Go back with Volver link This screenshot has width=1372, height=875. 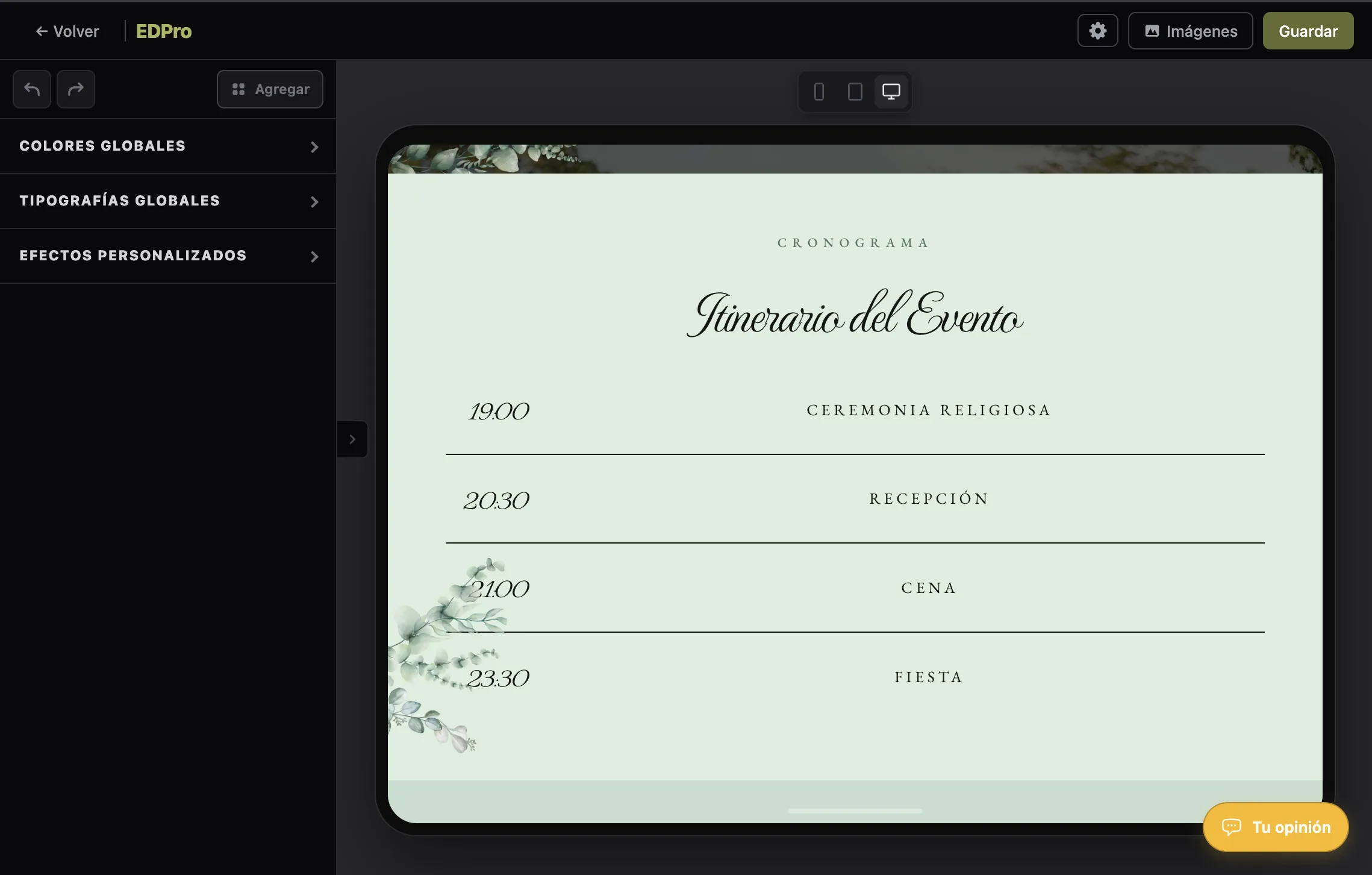(67, 31)
